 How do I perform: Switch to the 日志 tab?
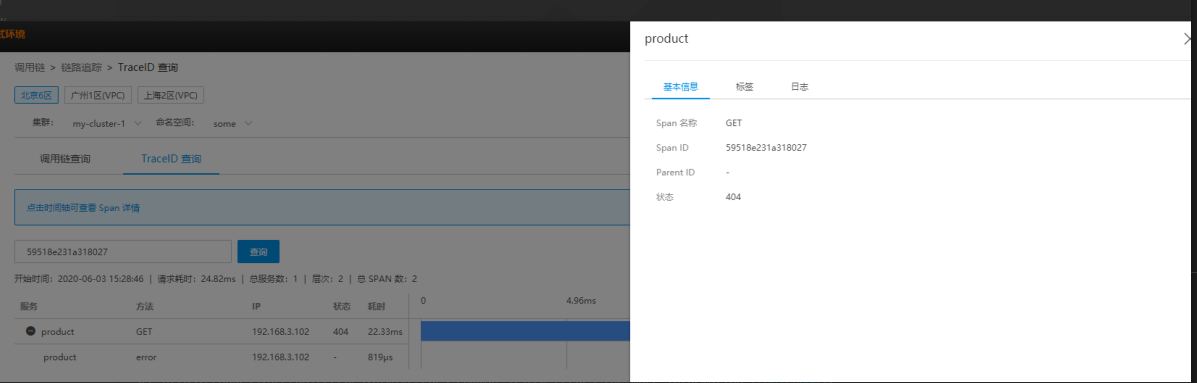(x=799, y=87)
